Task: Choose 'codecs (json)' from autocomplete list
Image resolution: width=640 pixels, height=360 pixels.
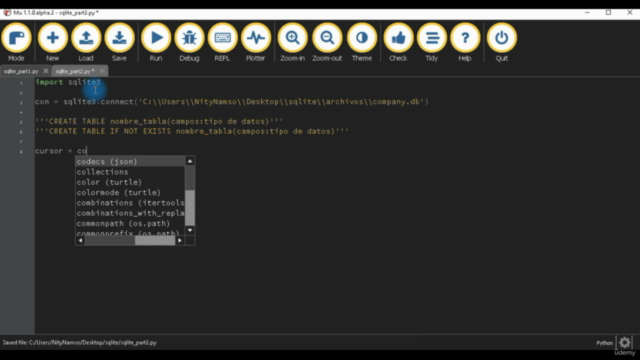Action: click(x=130, y=162)
